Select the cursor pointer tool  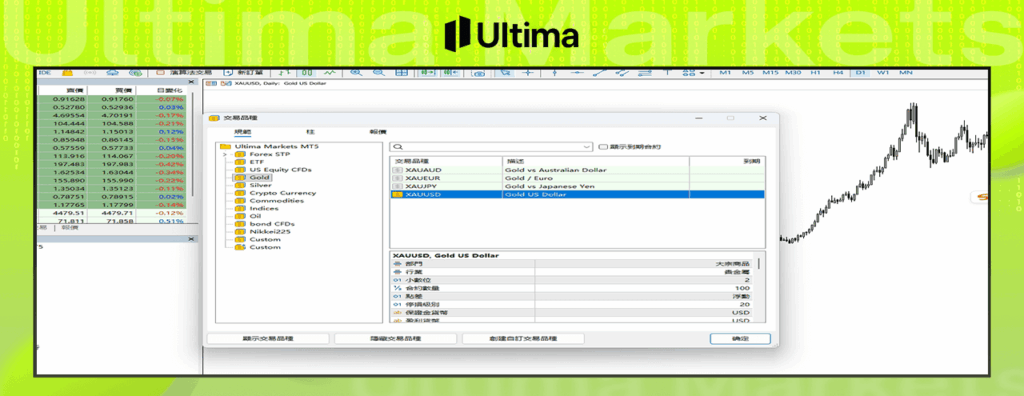click(x=505, y=73)
